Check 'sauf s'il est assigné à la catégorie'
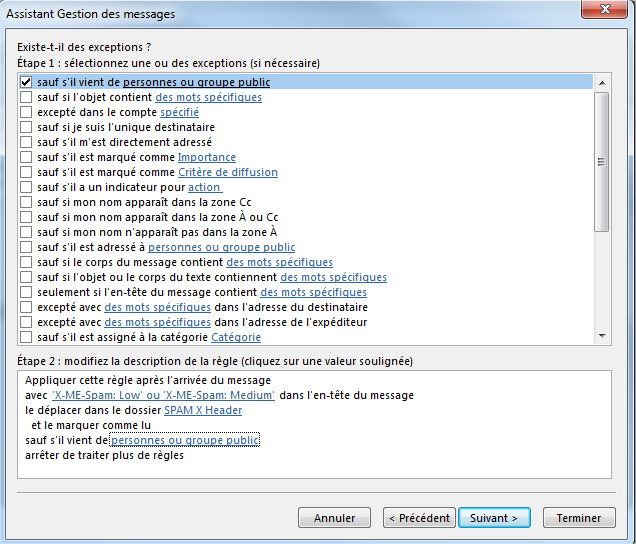636x544 pixels. [x=26, y=338]
